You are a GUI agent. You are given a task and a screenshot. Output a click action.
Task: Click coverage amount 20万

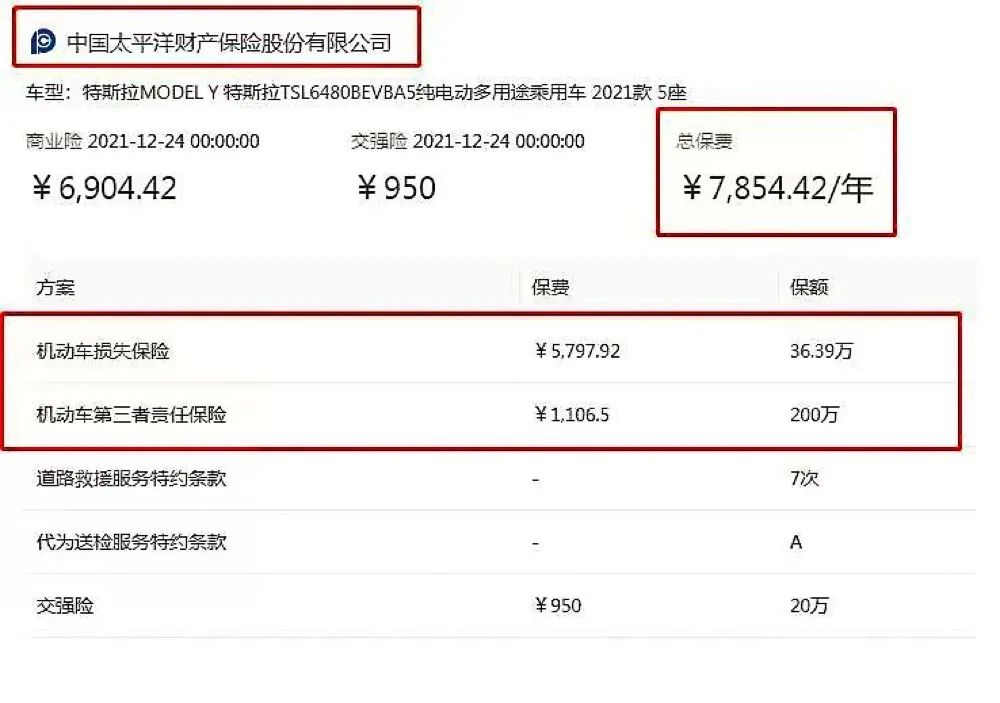click(809, 605)
